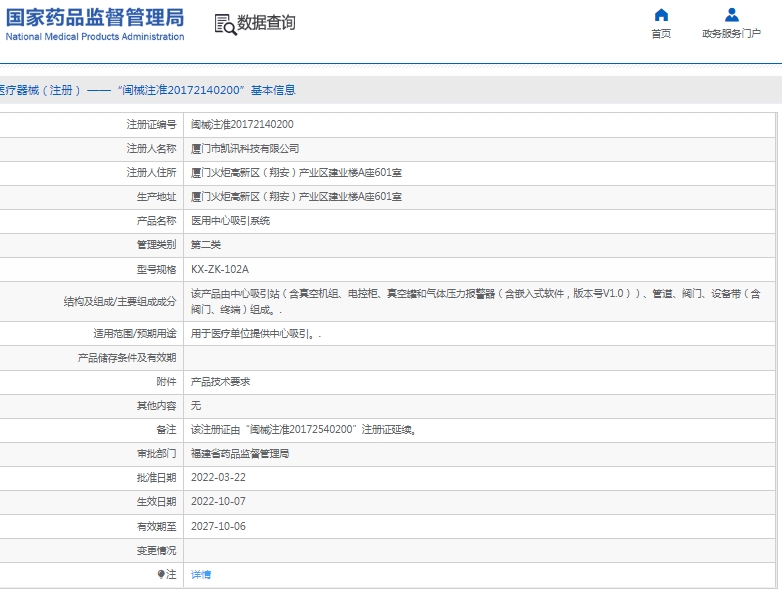Click the 审批部门 label
This screenshot has height=595, width=782.
pyautogui.click(x=157, y=453)
